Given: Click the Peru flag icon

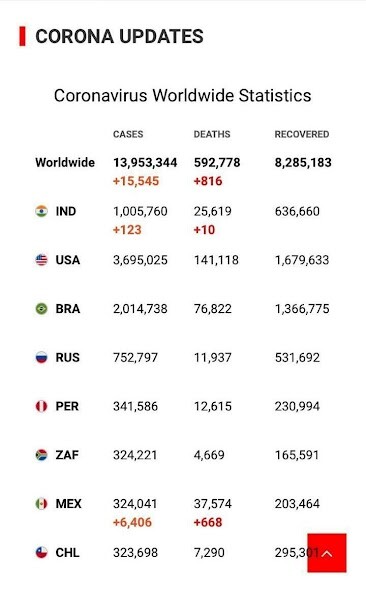Looking at the screenshot, I should point(42,406).
